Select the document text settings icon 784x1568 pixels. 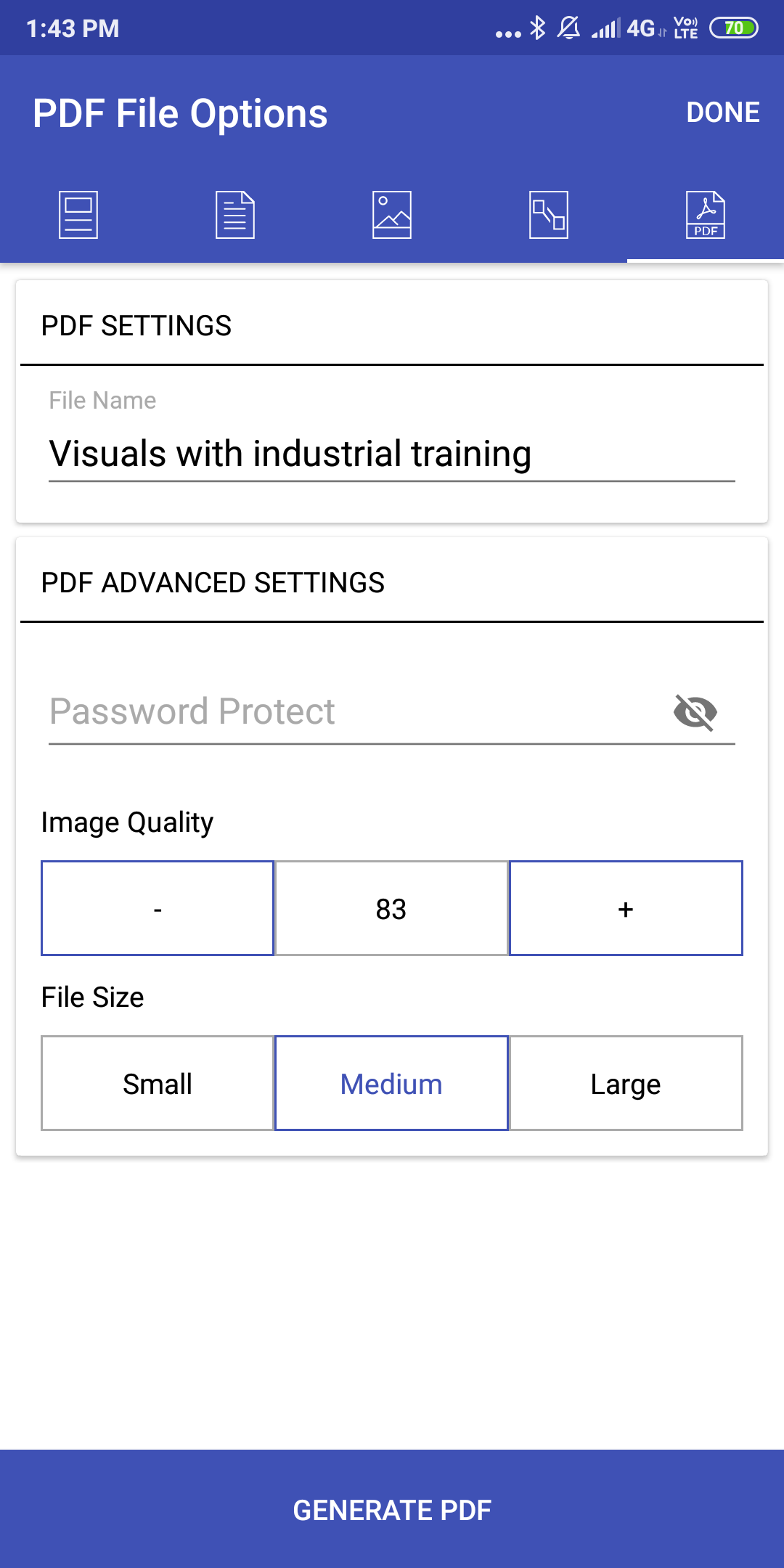(234, 214)
